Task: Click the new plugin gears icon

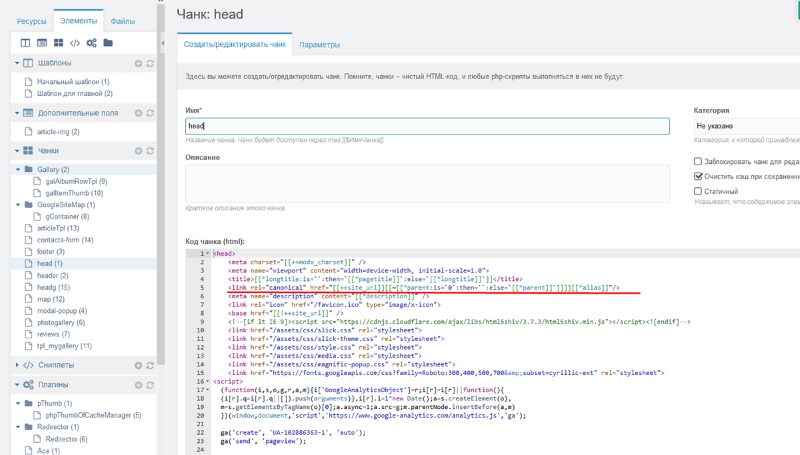Action: (x=91, y=43)
